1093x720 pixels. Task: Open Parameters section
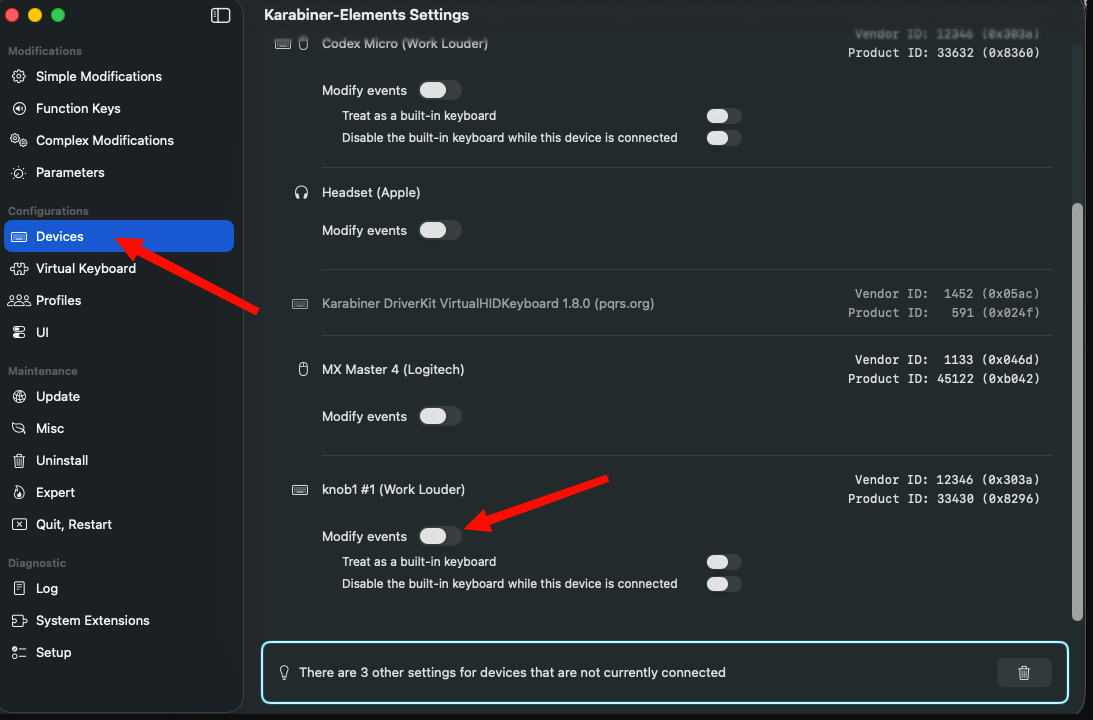119,173
